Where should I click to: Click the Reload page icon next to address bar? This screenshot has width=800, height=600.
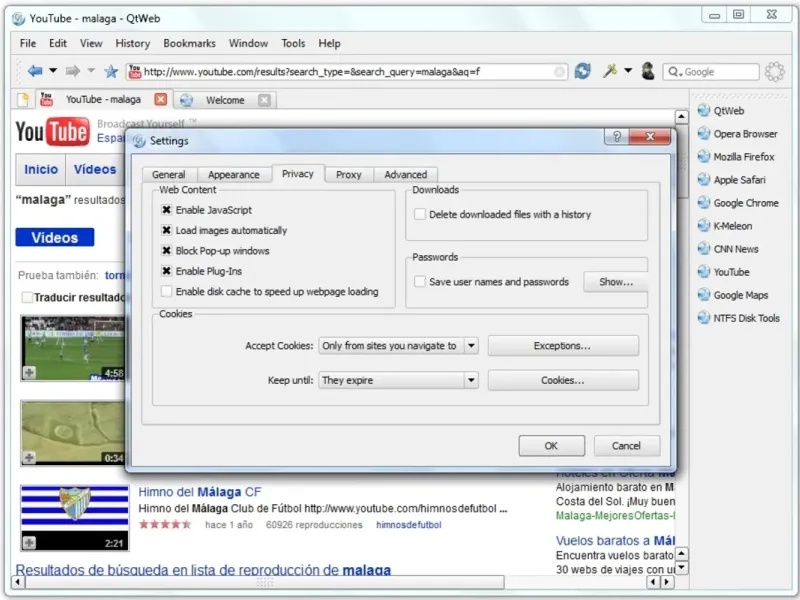[x=582, y=71]
